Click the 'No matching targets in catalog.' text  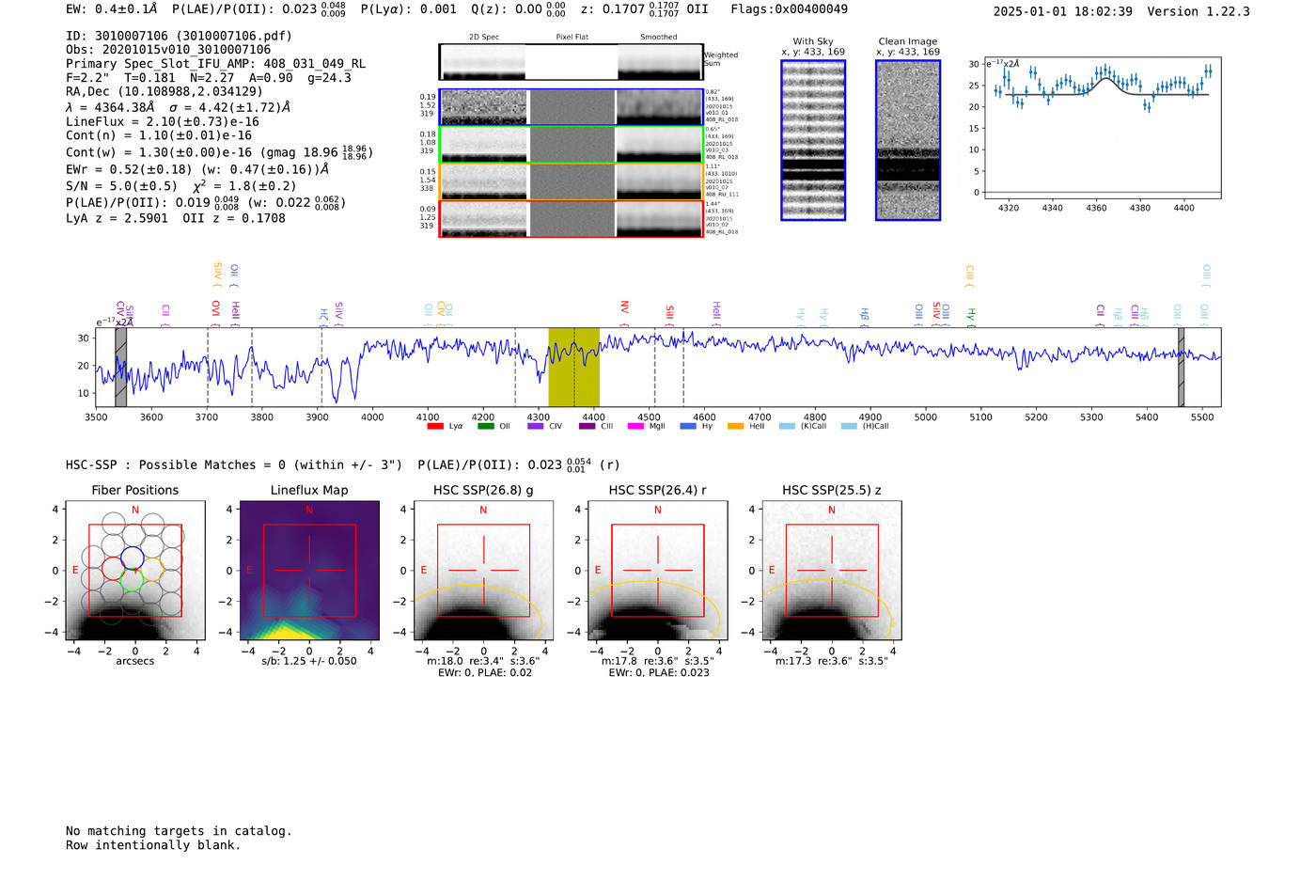point(179,831)
